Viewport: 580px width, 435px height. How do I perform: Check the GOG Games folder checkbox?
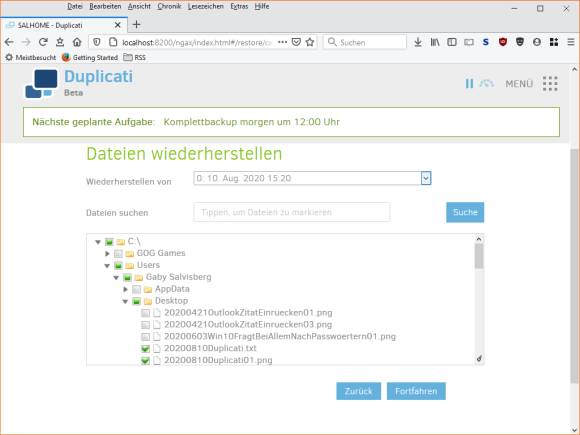[118, 254]
